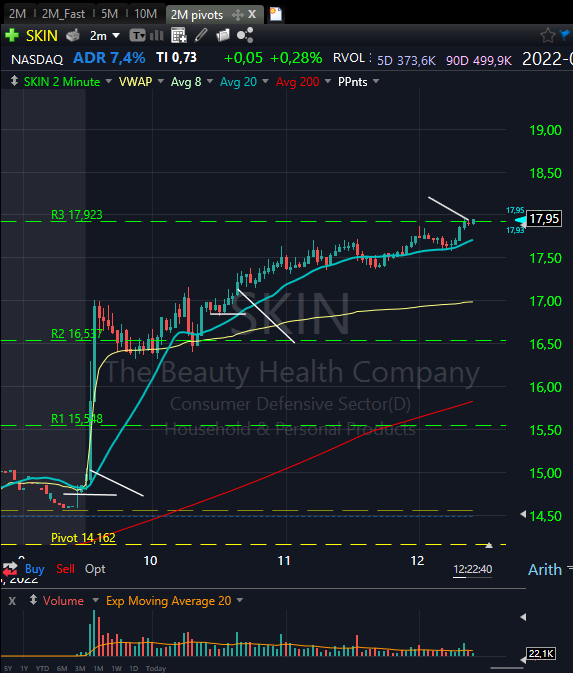The height and width of the screenshot is (673, 573).
Task: Click the move handle on 2M pivots tab
Action: [x=237, y=15]
